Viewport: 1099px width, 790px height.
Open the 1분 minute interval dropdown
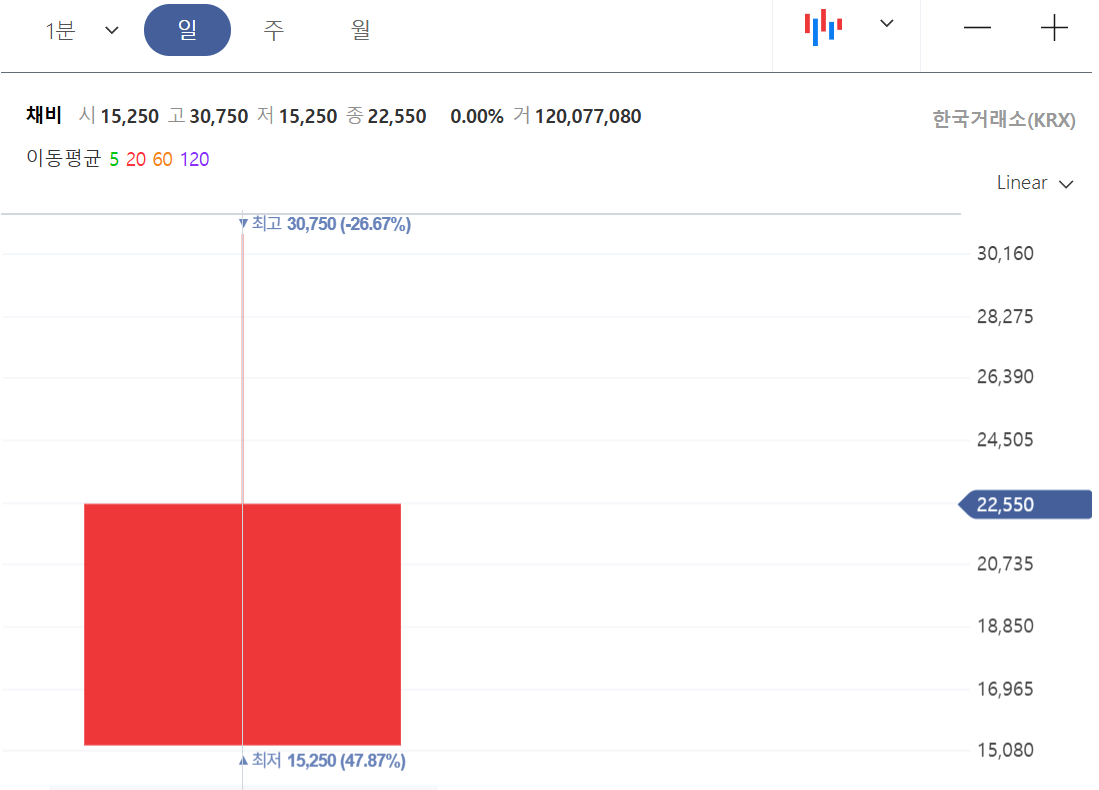(81, 31)
